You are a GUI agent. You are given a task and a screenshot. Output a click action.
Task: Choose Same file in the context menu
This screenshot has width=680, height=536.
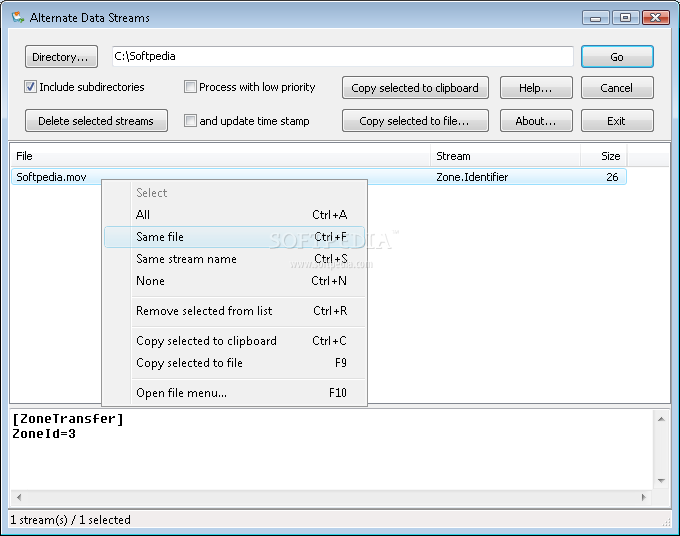[x=235, y=237]
